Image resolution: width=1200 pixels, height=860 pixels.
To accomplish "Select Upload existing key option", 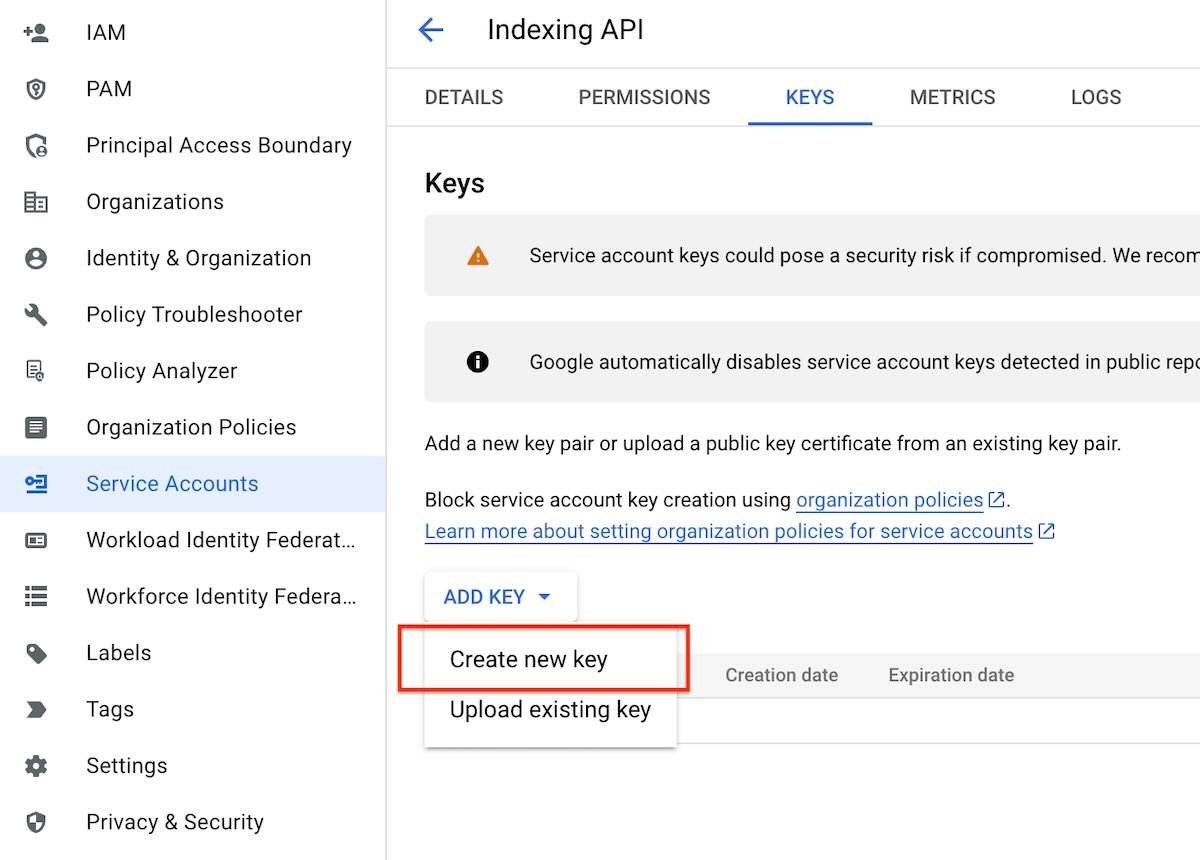I will [550, 710].
